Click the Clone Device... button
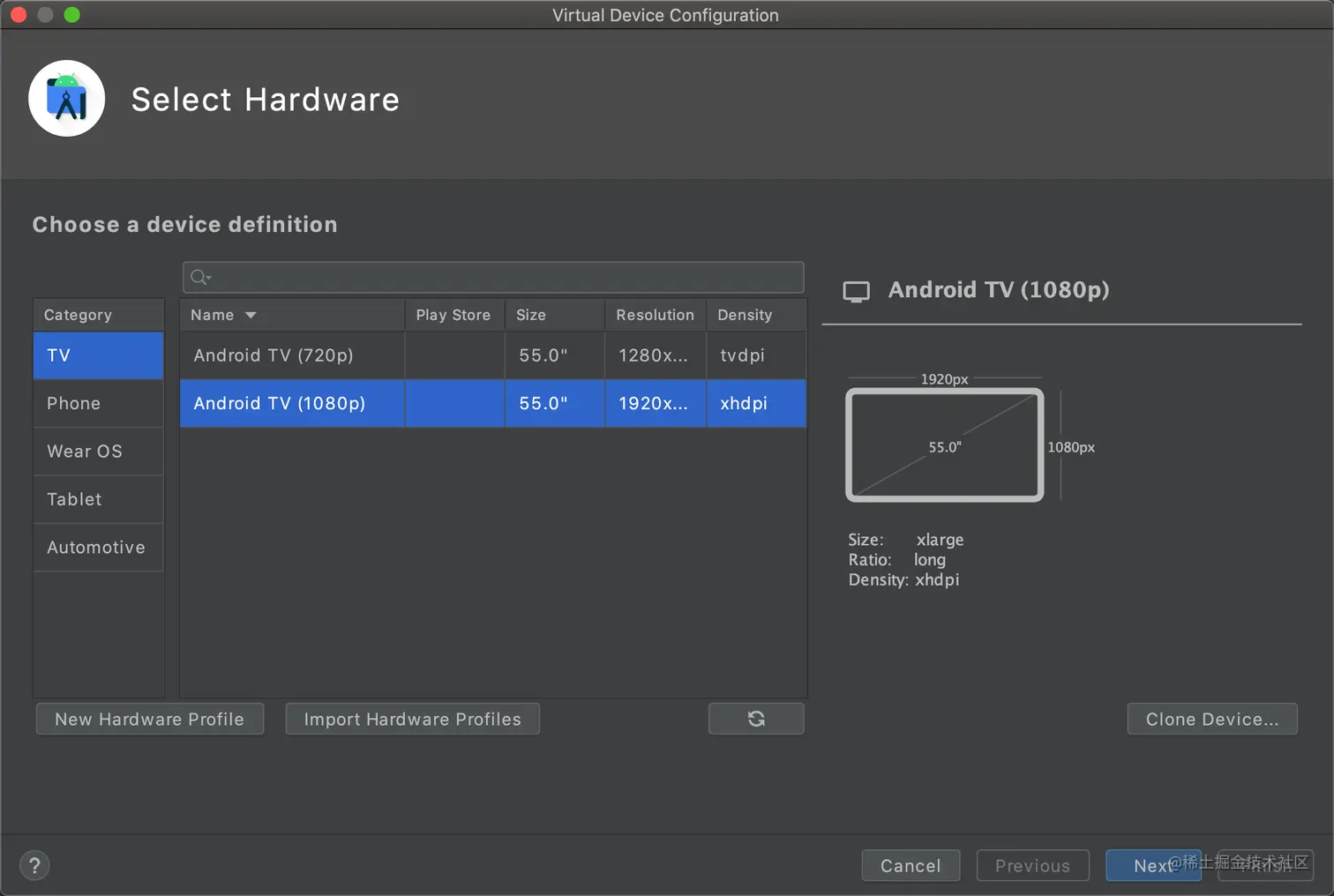Viewport: 1334px width, 896px height. tap(1212, 719)
